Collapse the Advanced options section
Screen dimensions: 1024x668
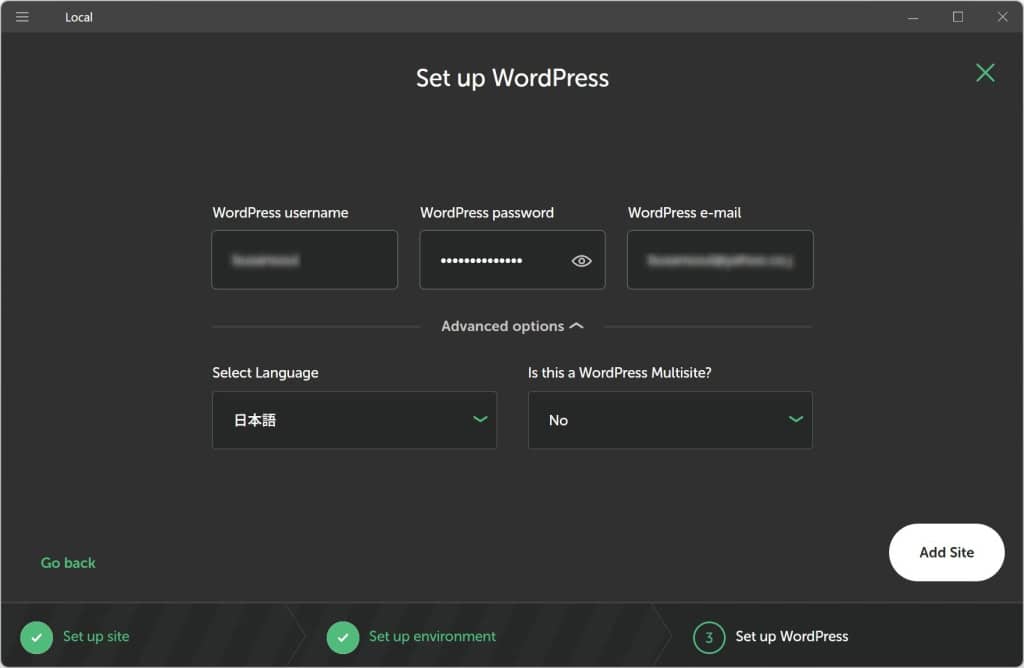point(512,326)
